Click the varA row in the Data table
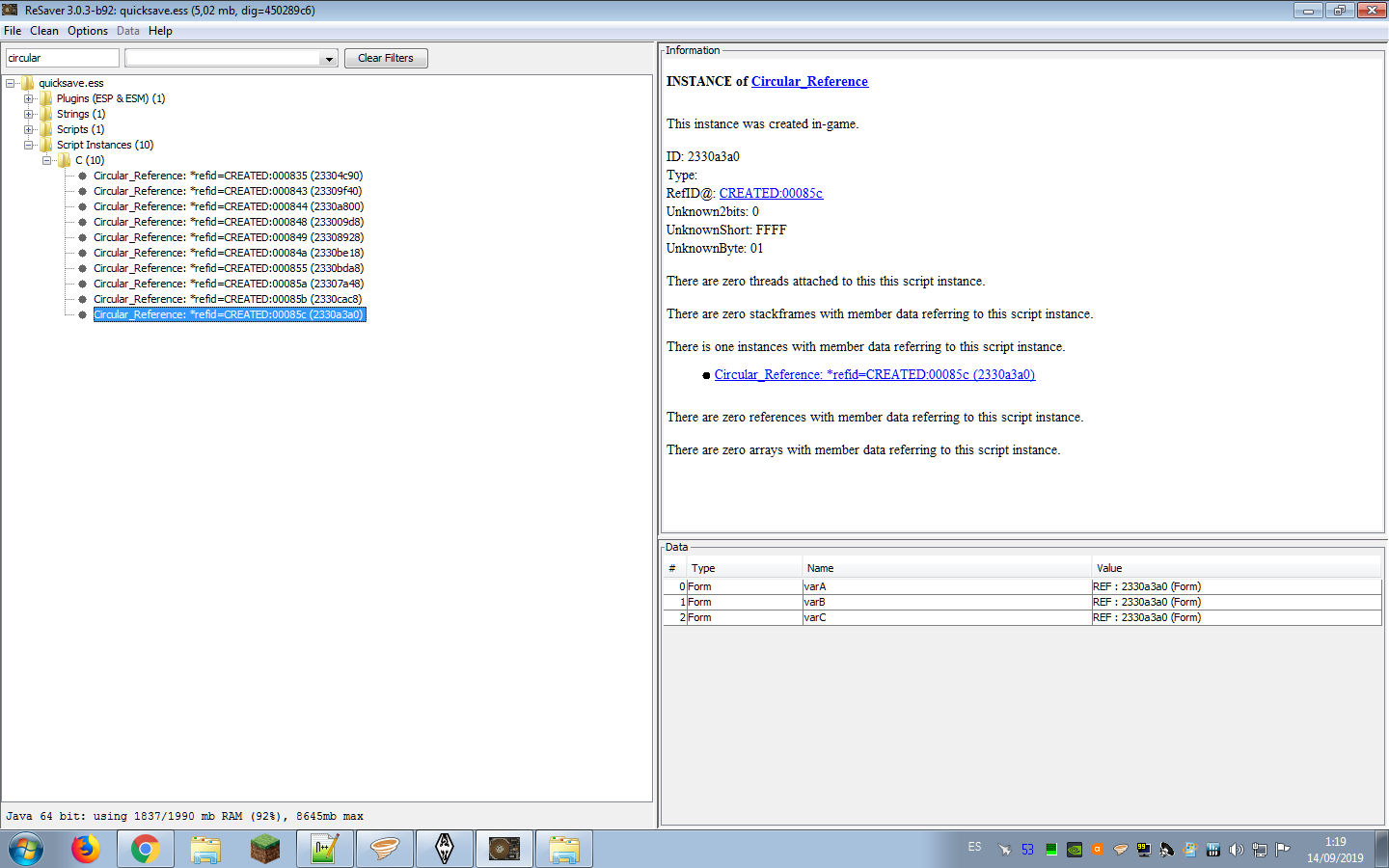Screen dimensions: 1389x868 [x=1022, y=586]
